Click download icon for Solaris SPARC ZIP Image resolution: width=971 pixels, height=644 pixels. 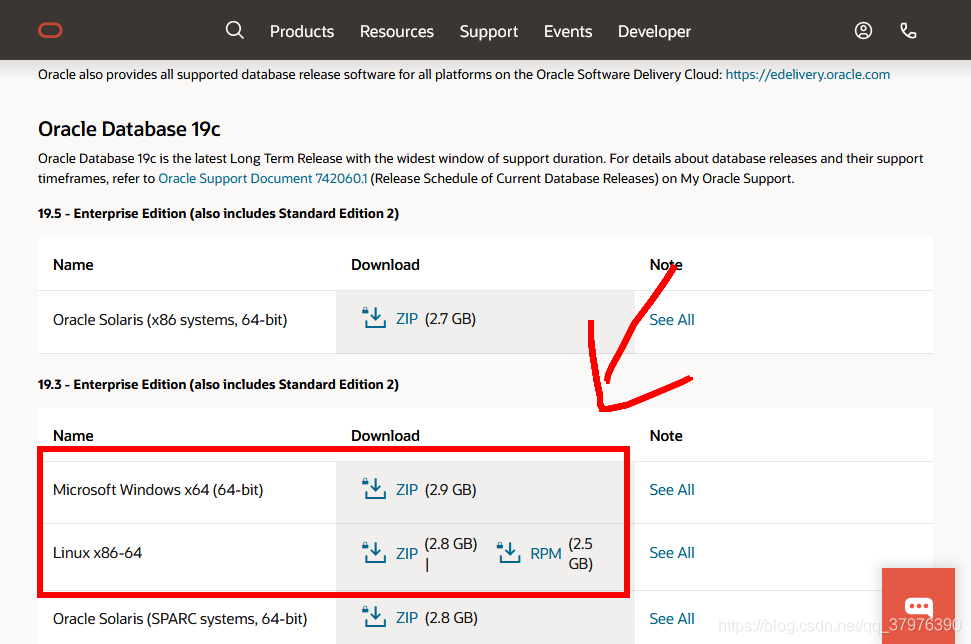point(374,617)
